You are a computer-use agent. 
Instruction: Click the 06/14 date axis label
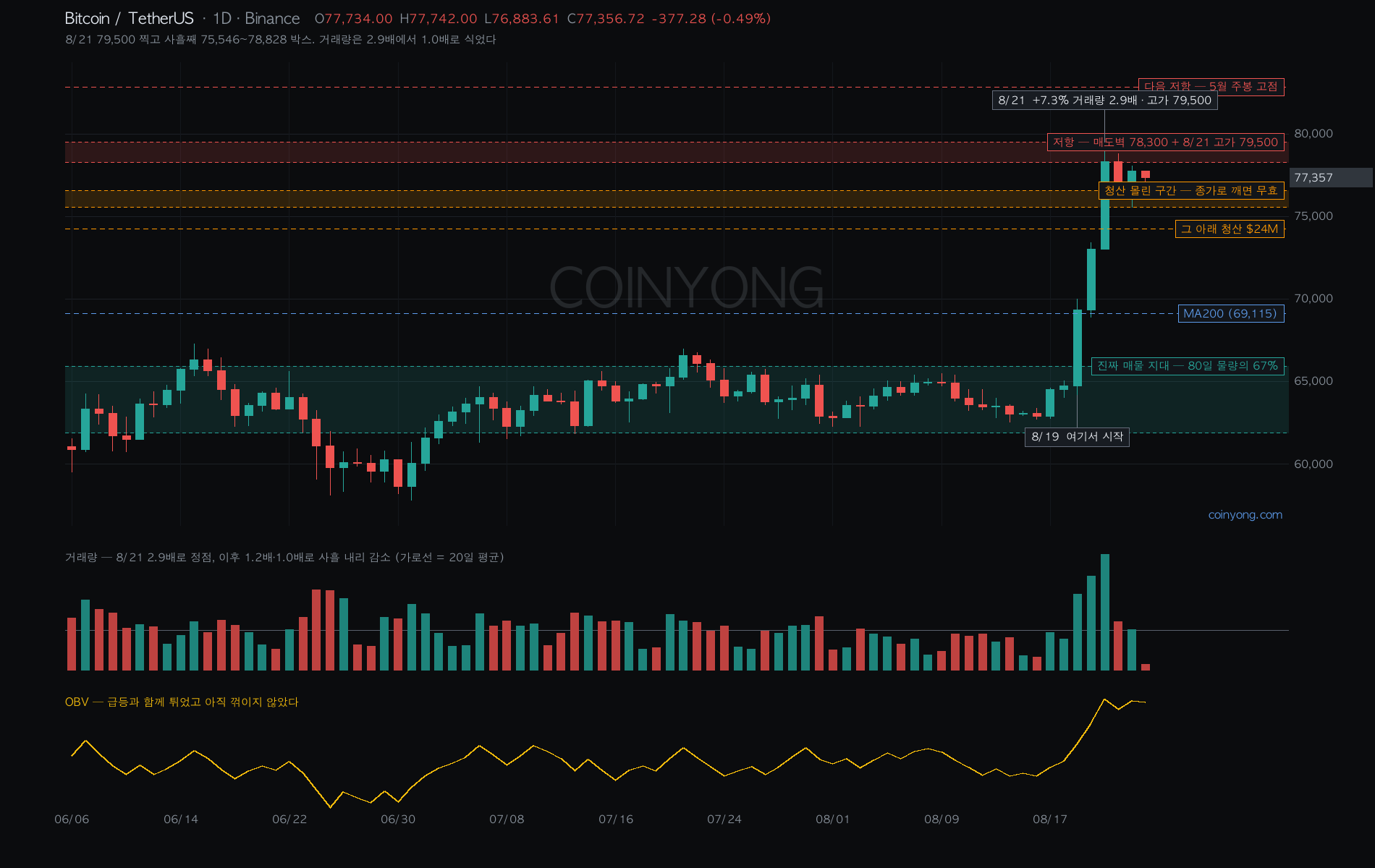tap(181, 820)
